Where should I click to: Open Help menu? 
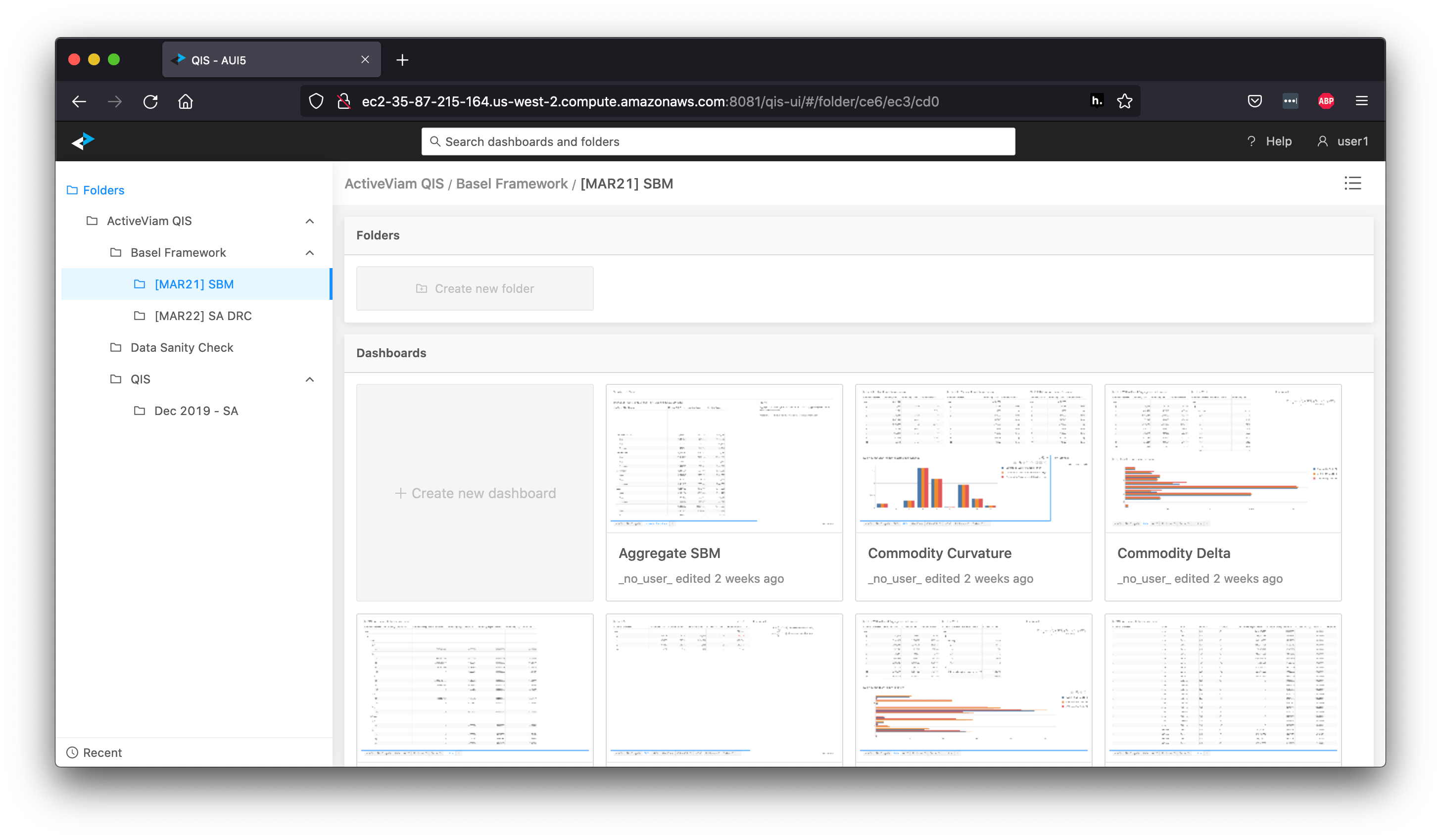click(1269, 141)
